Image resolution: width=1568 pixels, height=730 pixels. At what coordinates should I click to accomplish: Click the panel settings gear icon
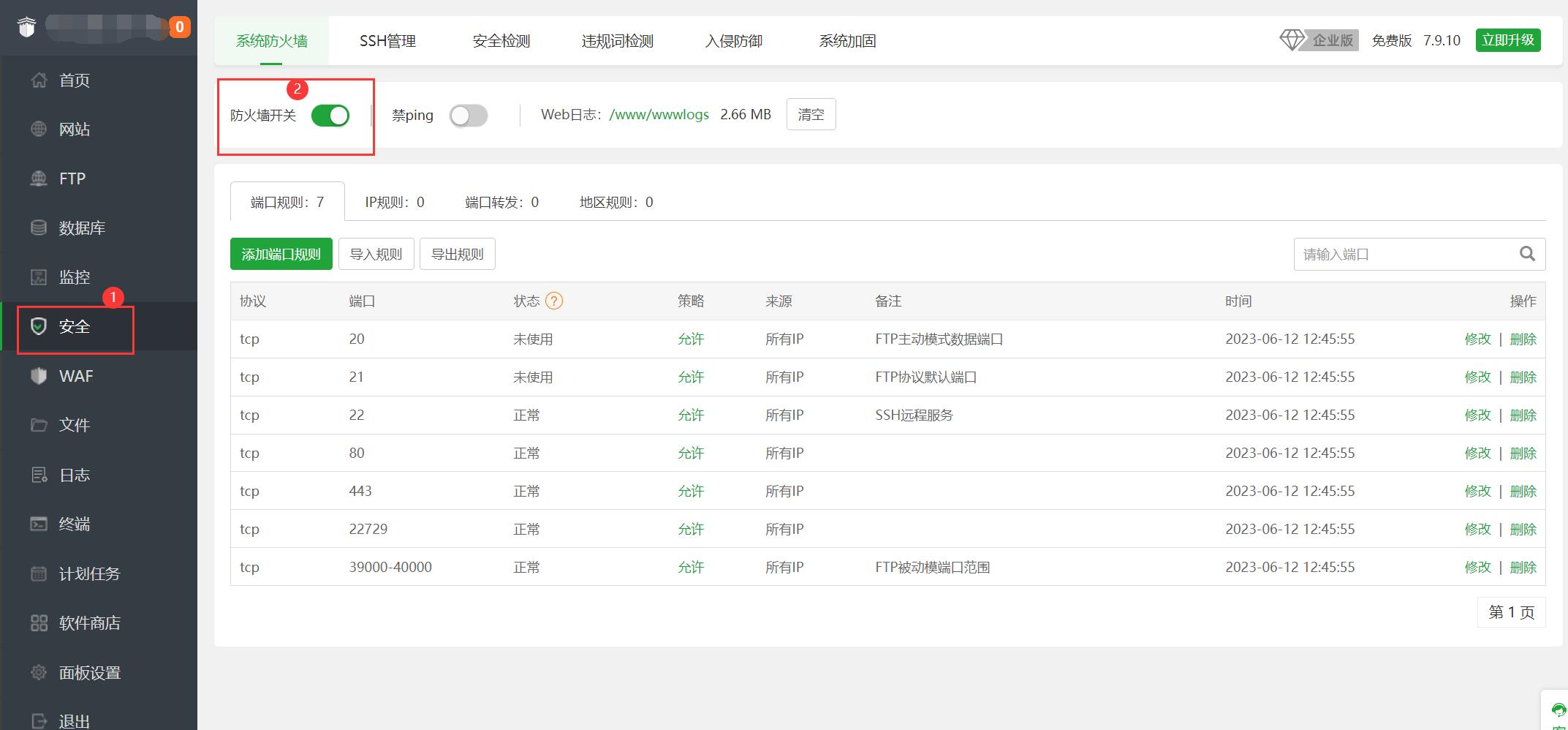click(x=39, y=672)
